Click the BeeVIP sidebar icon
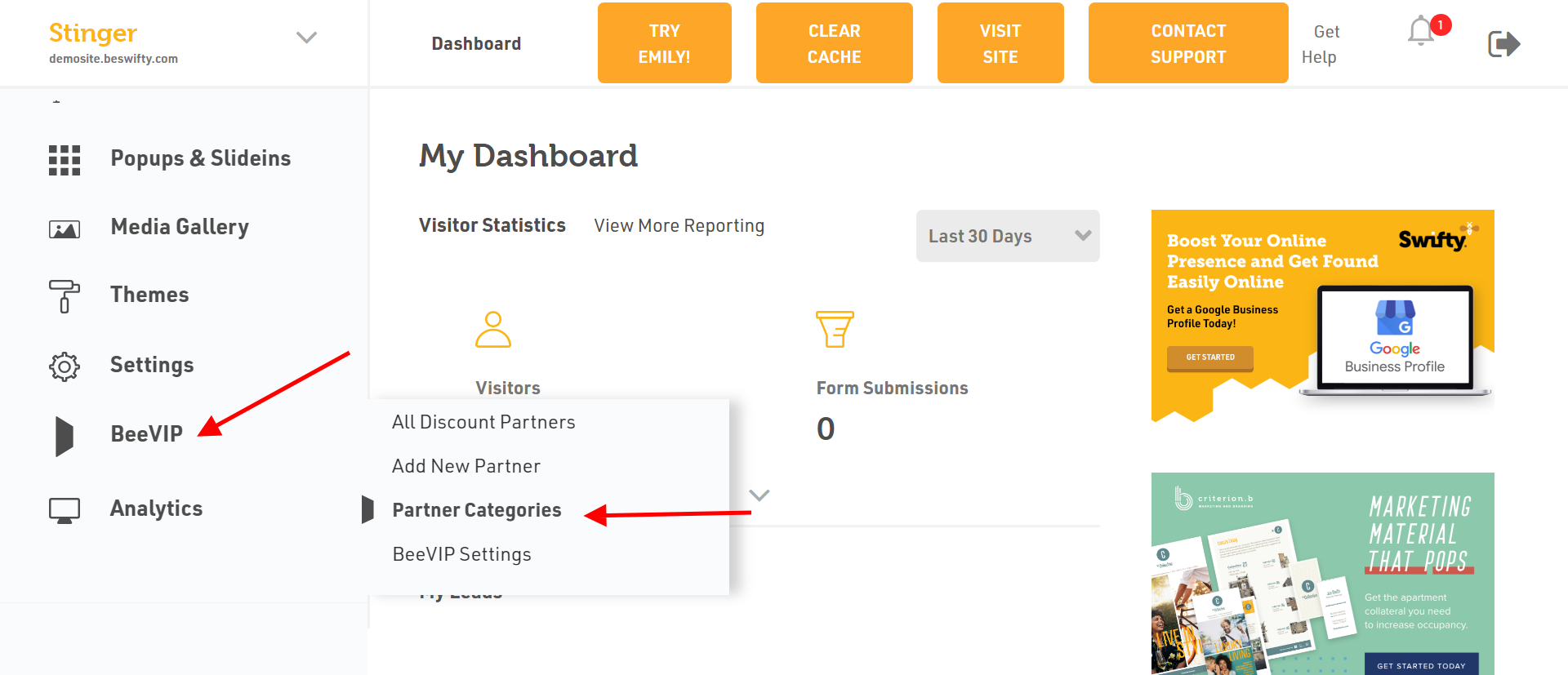 65,436
